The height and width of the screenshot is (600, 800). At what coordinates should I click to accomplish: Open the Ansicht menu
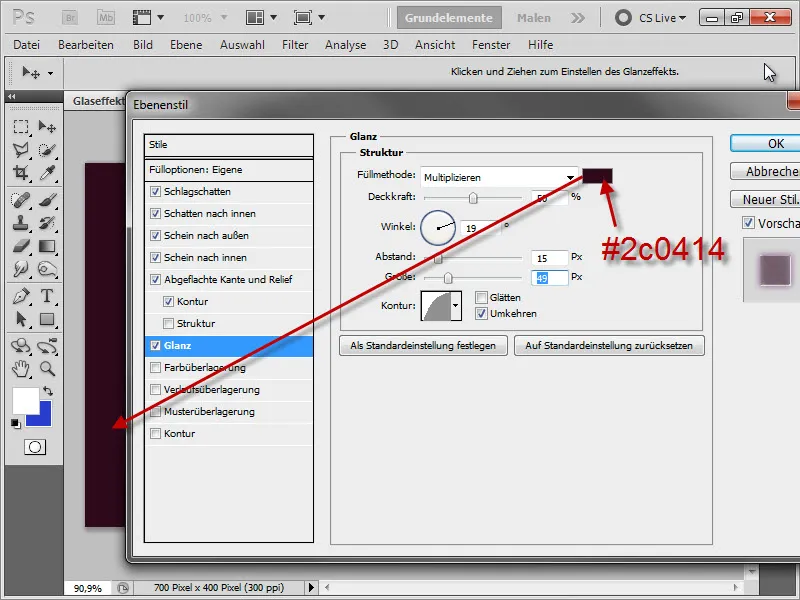[x=435, y=45]
